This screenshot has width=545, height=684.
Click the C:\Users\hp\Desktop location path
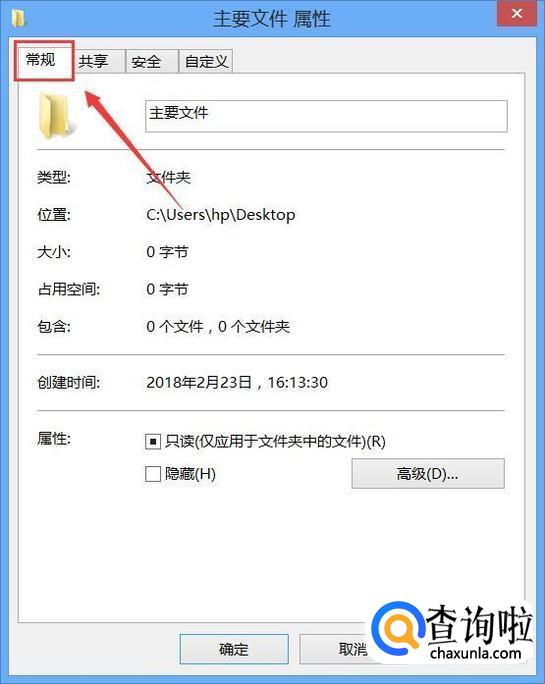pyautogui.click(x=220, y=215)
